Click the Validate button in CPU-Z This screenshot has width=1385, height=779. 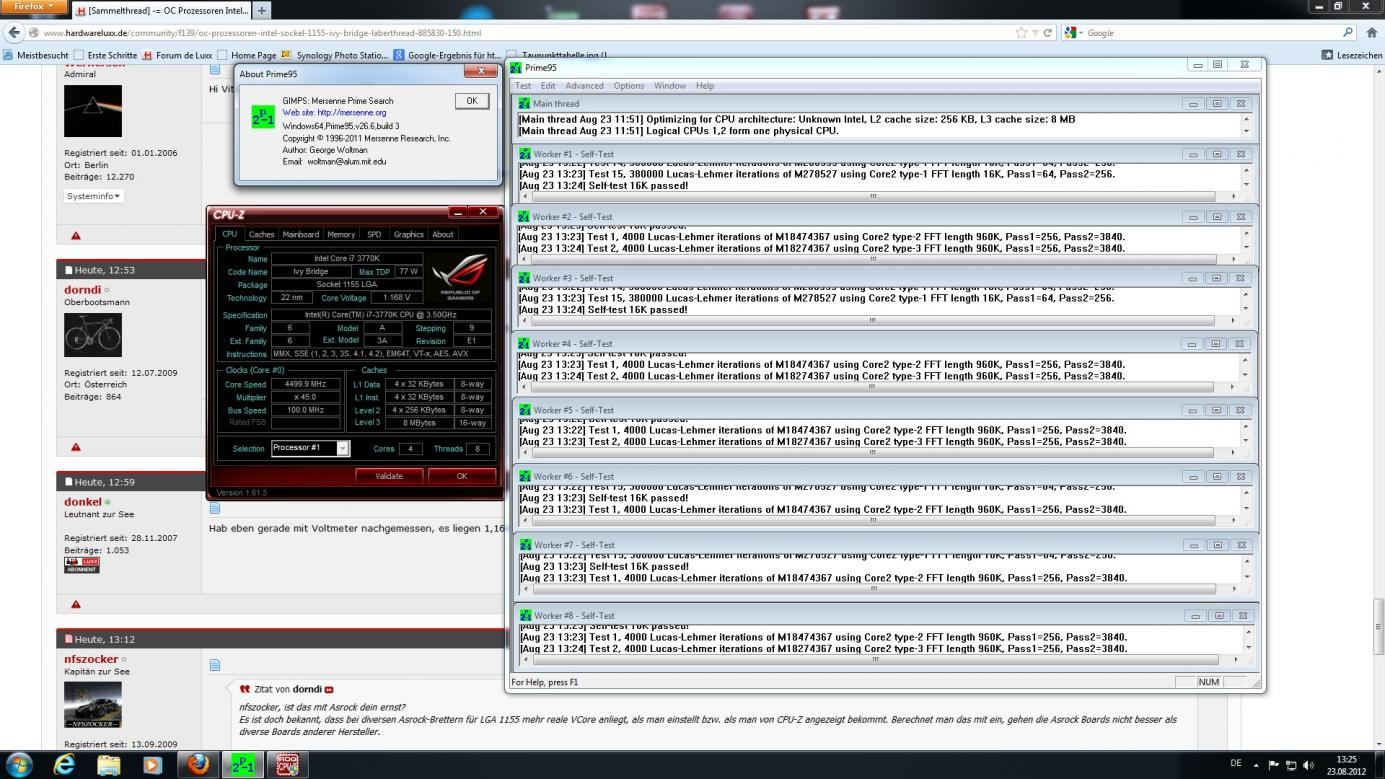pos(389,476)
